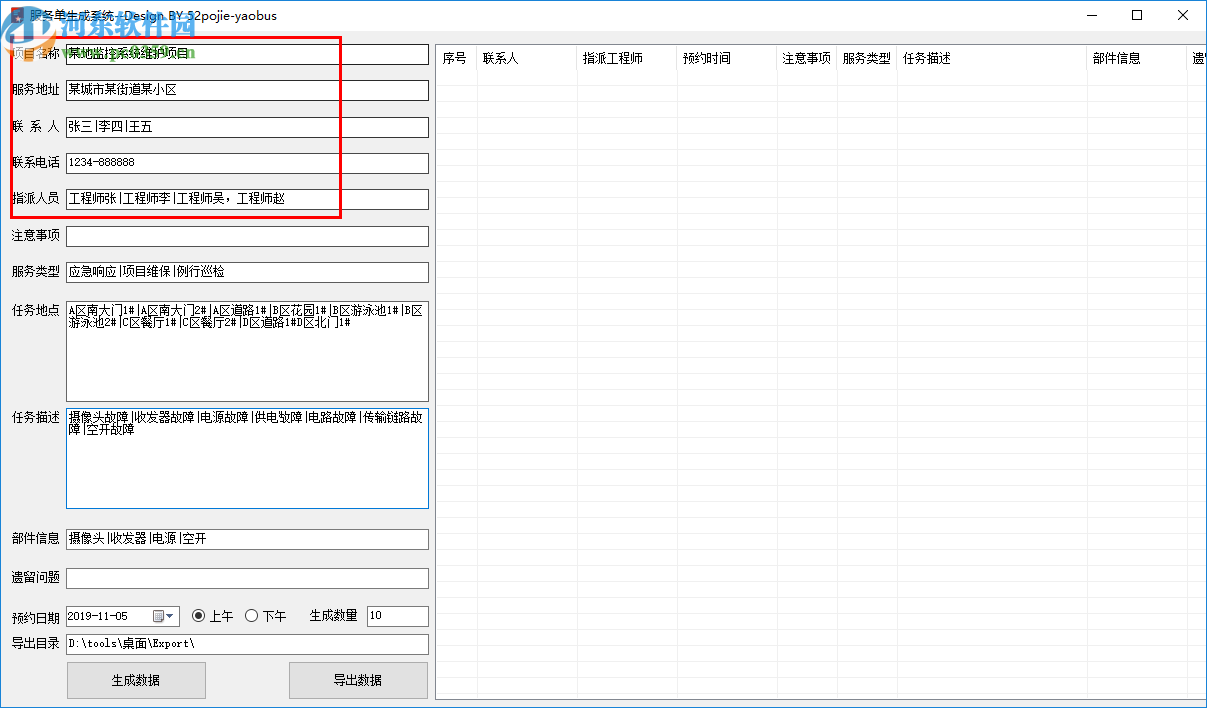Focus the 指派人员 input field
This screenshot has height=708, width=1207.
click(247, 199)
